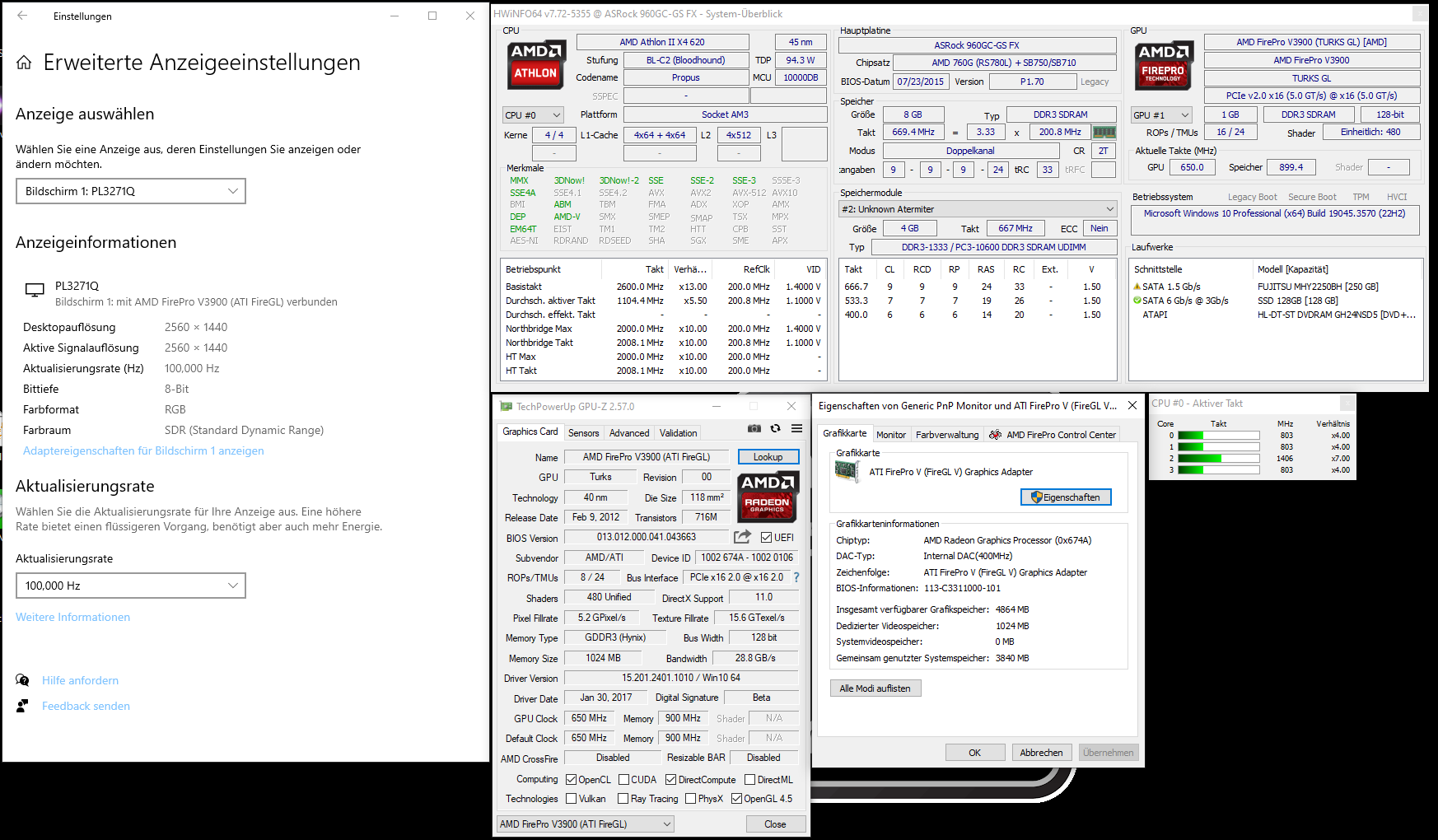Click the ASRock 960GC-GS FX mainboard field
Image resolution: width=1438 pixels, height=840 pixels.
977,45
